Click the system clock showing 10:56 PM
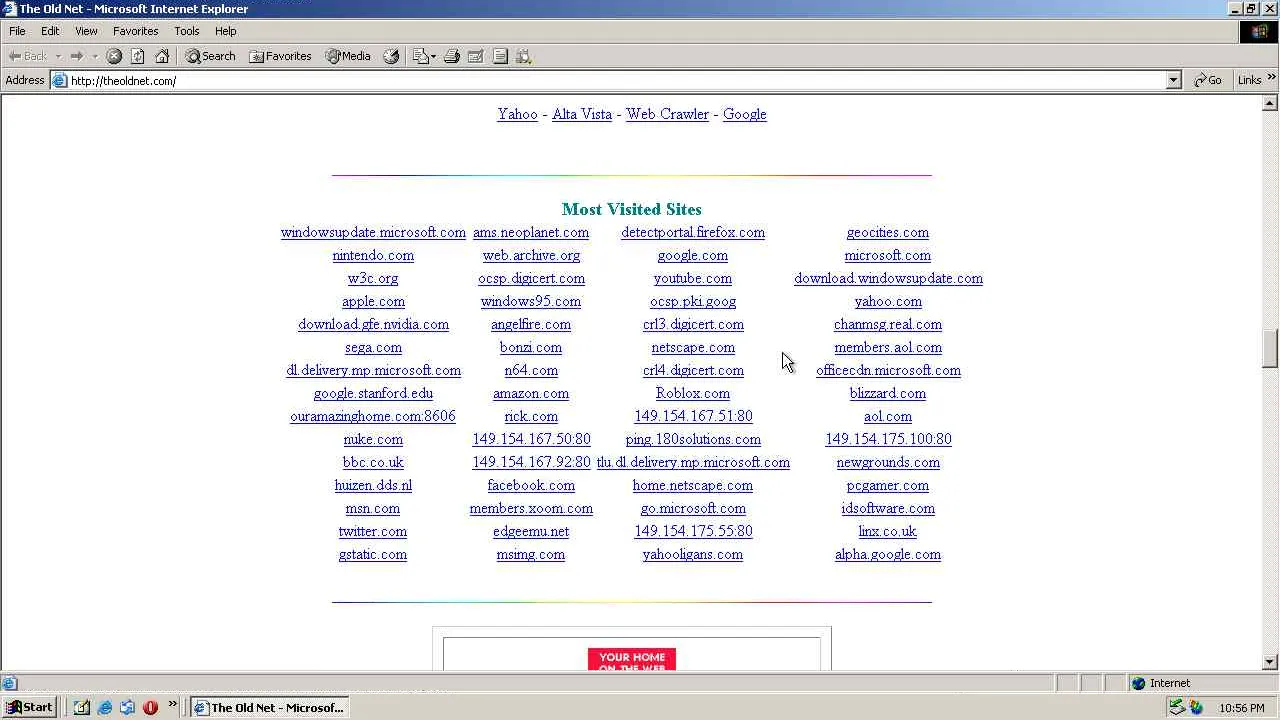Screen dimensions: 1280x720 click(x=1242, y=708)
